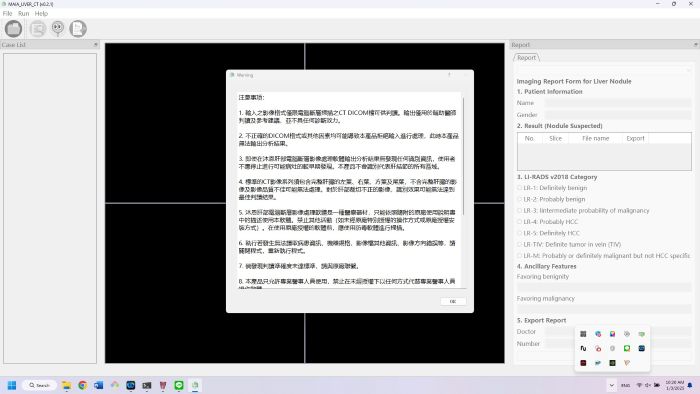Open the Run menu
700x394 pixels.
24,14
